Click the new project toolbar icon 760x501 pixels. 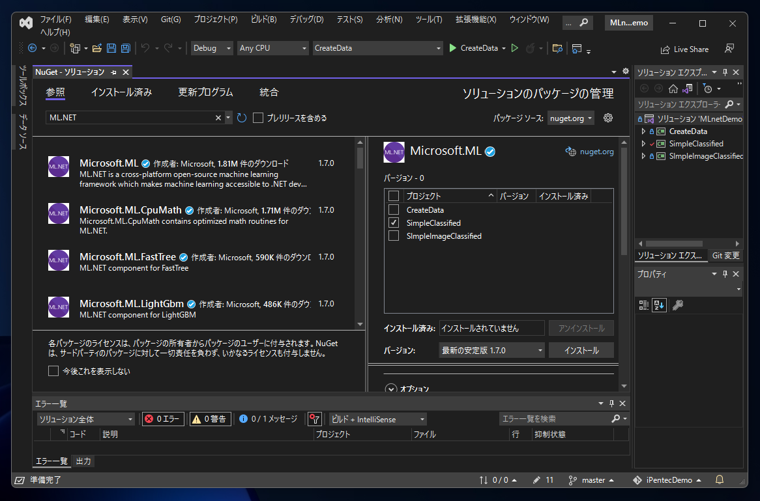click(75, 48)
